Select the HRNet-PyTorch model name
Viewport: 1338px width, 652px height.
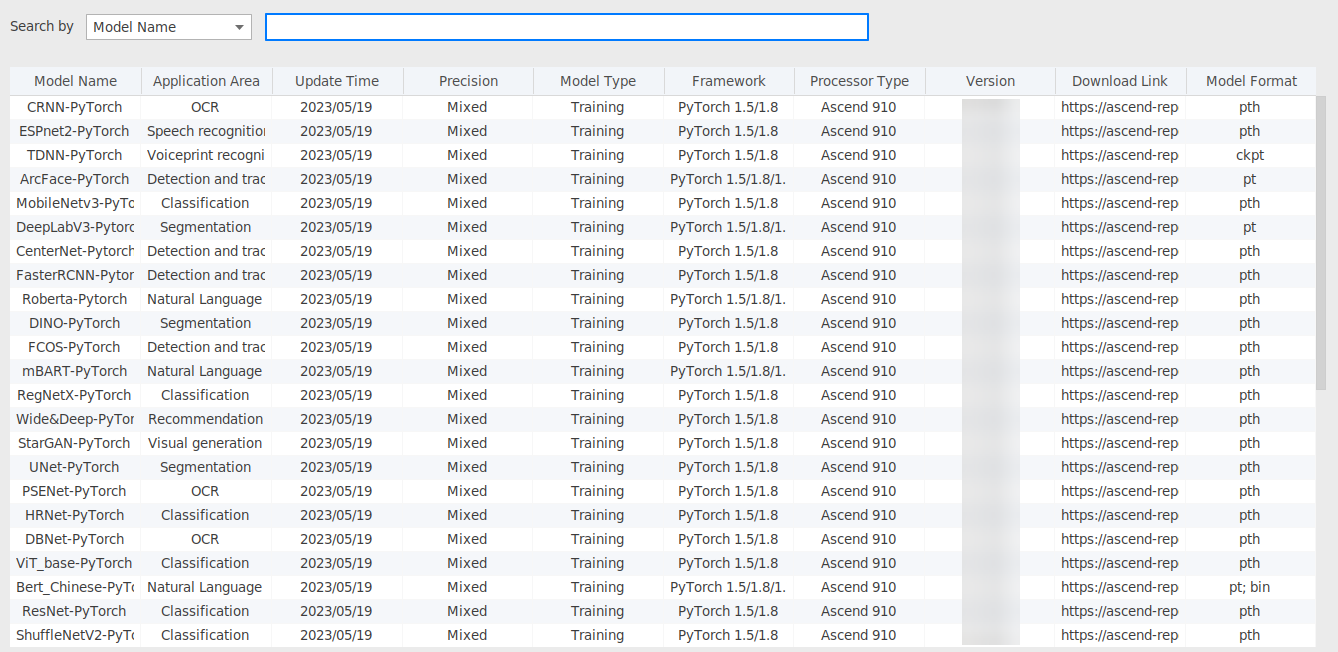point(75,515)
